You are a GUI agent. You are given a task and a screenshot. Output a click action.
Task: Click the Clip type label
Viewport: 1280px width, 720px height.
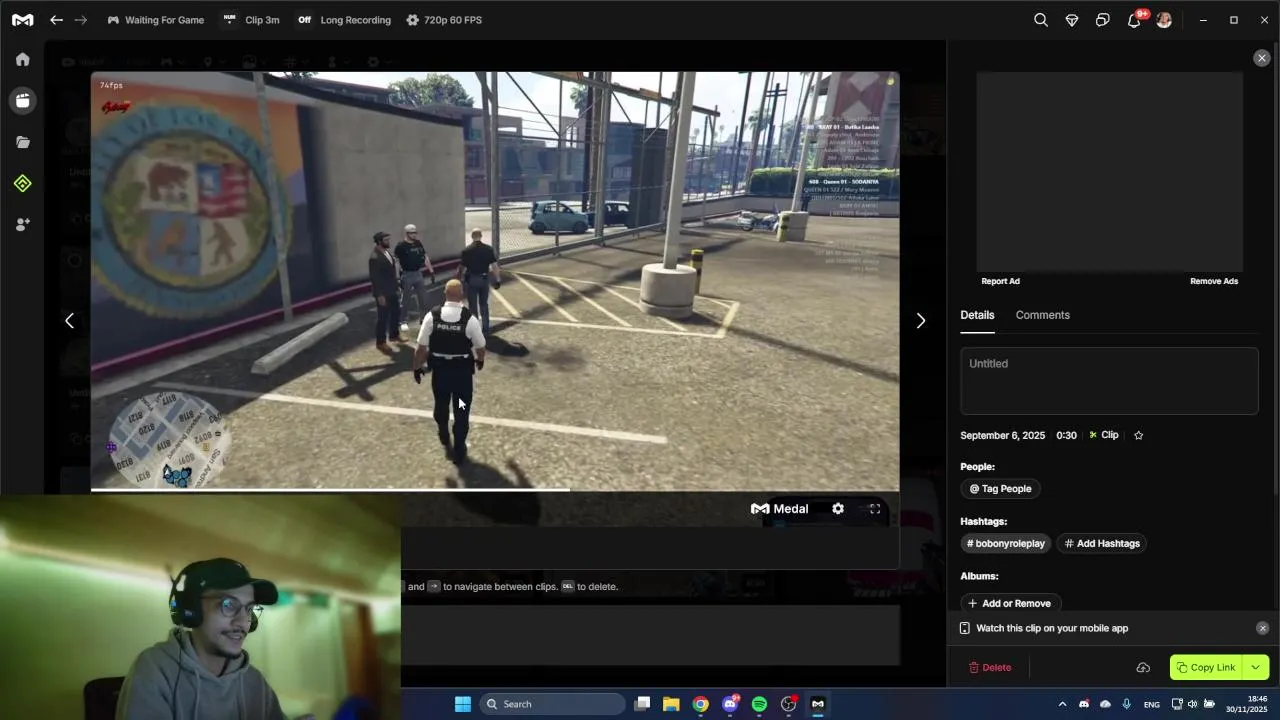pos(1104,435)
